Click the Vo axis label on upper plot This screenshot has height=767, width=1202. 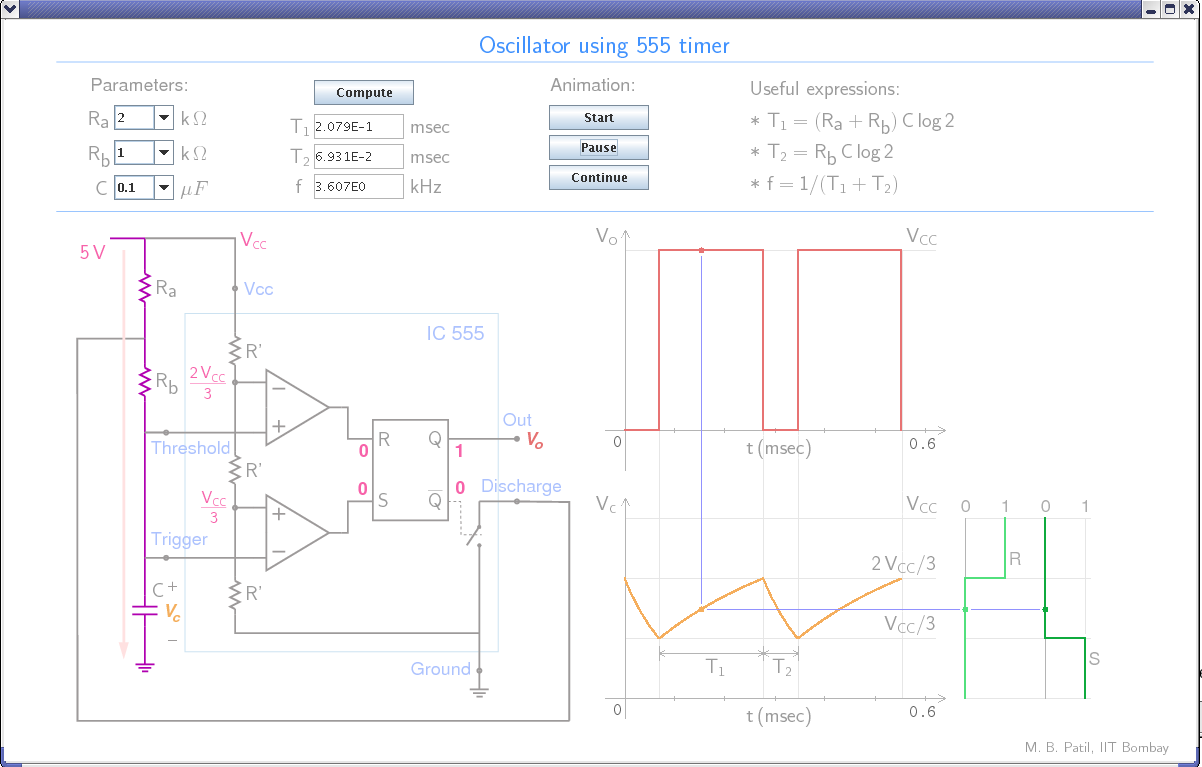point(606,237)
